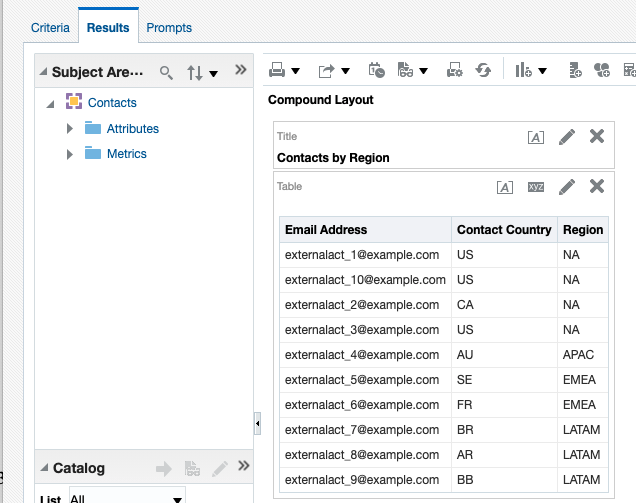
Task: Switch to the Results tab
Action: [108, 28]
